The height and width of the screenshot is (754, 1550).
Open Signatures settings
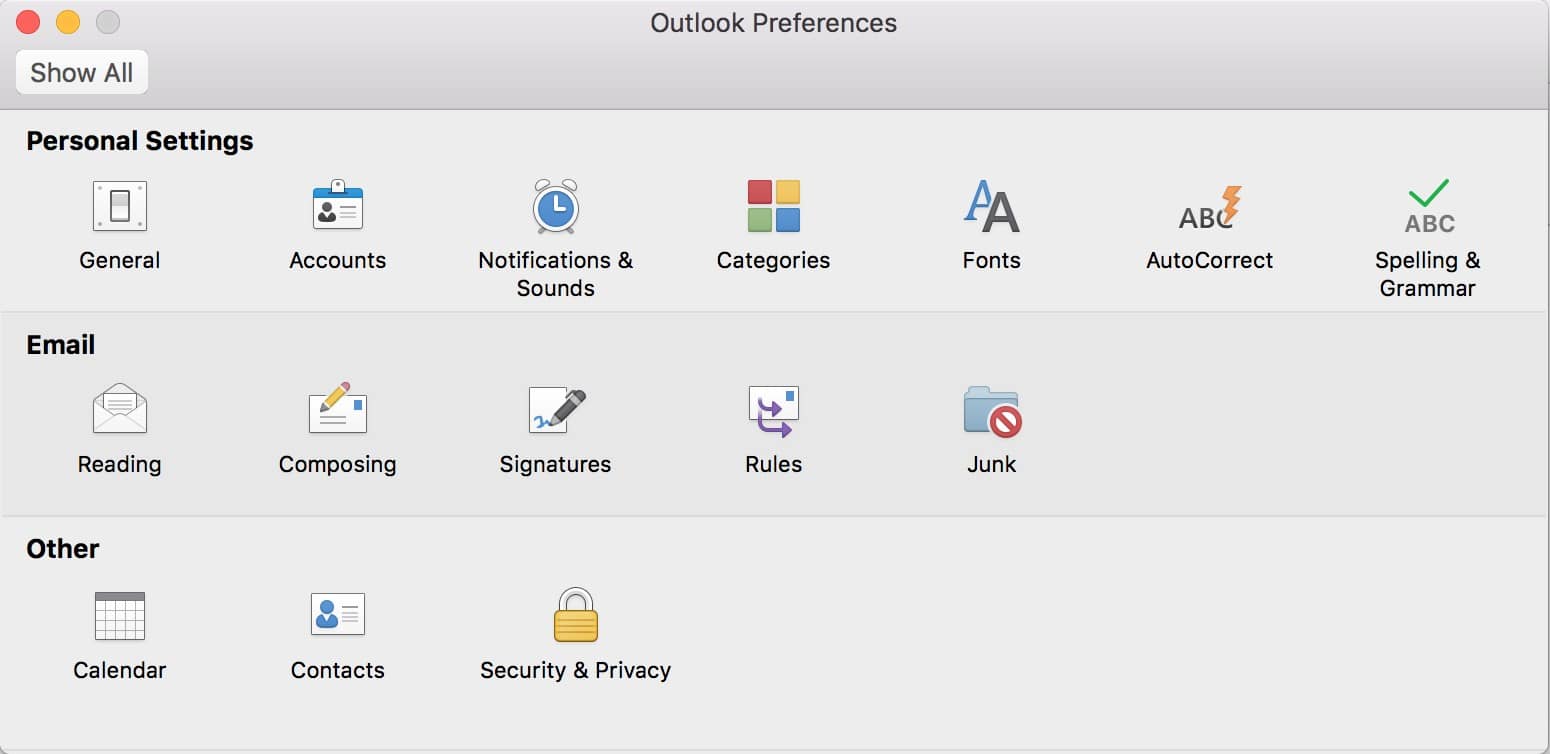[x=555, y=410]
